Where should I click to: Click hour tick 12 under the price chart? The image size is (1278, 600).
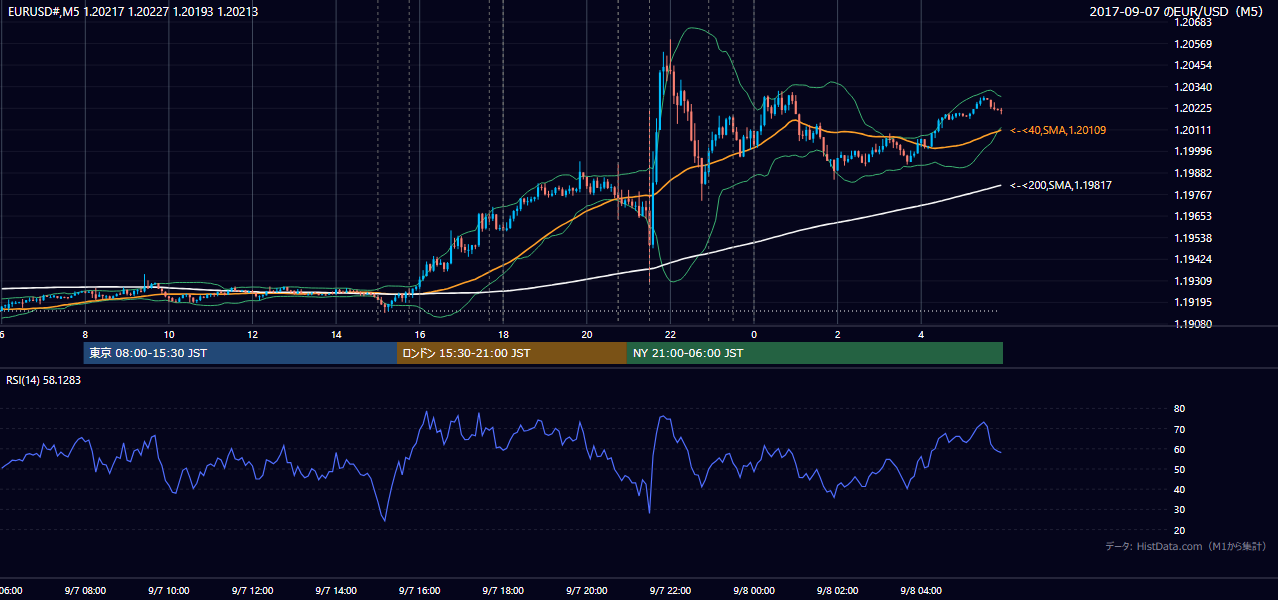[252, 334]
